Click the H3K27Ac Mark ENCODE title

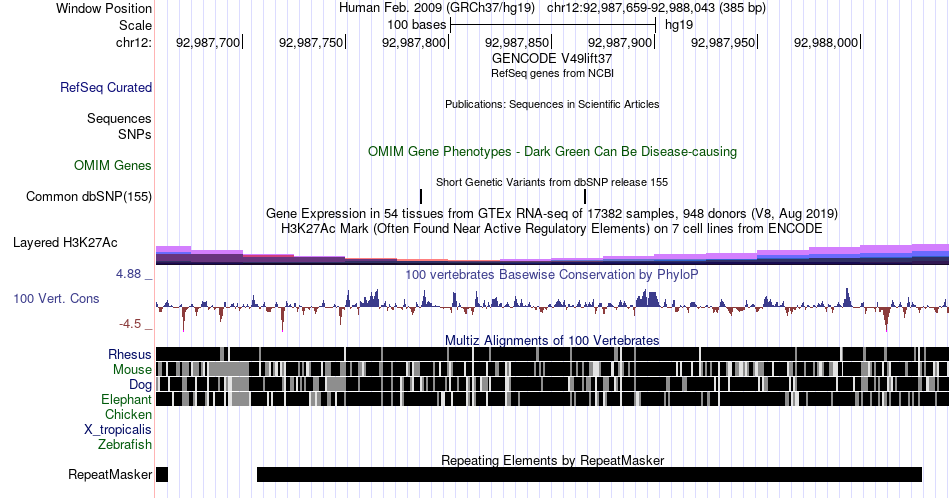tap(552, 228)
